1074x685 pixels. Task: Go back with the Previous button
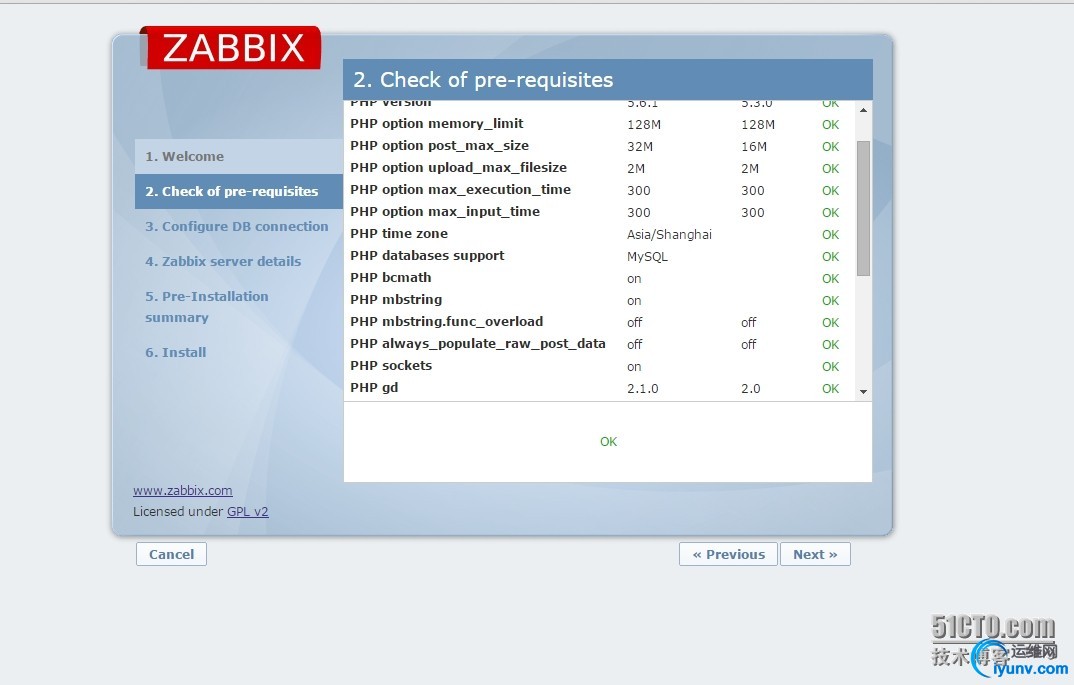(x=728, y=554)
